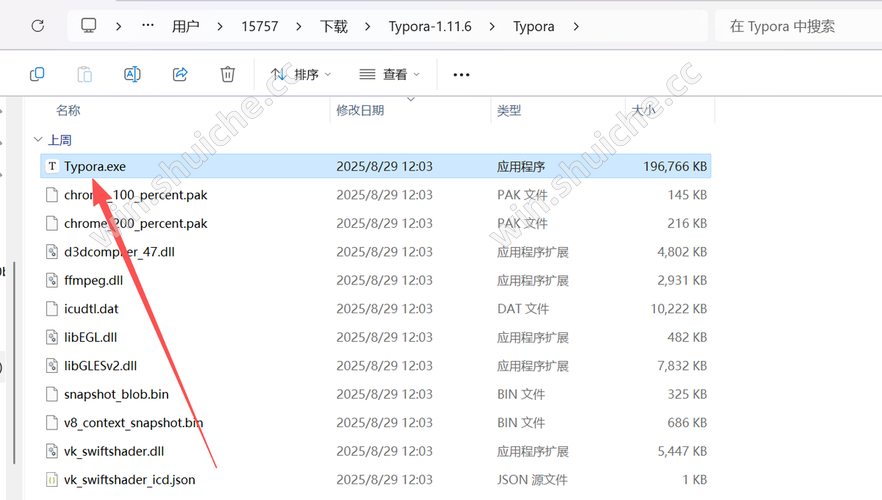Click the Typora.exe application icon
This screenshot has width=882, height=500.
(x=52, y=166)
